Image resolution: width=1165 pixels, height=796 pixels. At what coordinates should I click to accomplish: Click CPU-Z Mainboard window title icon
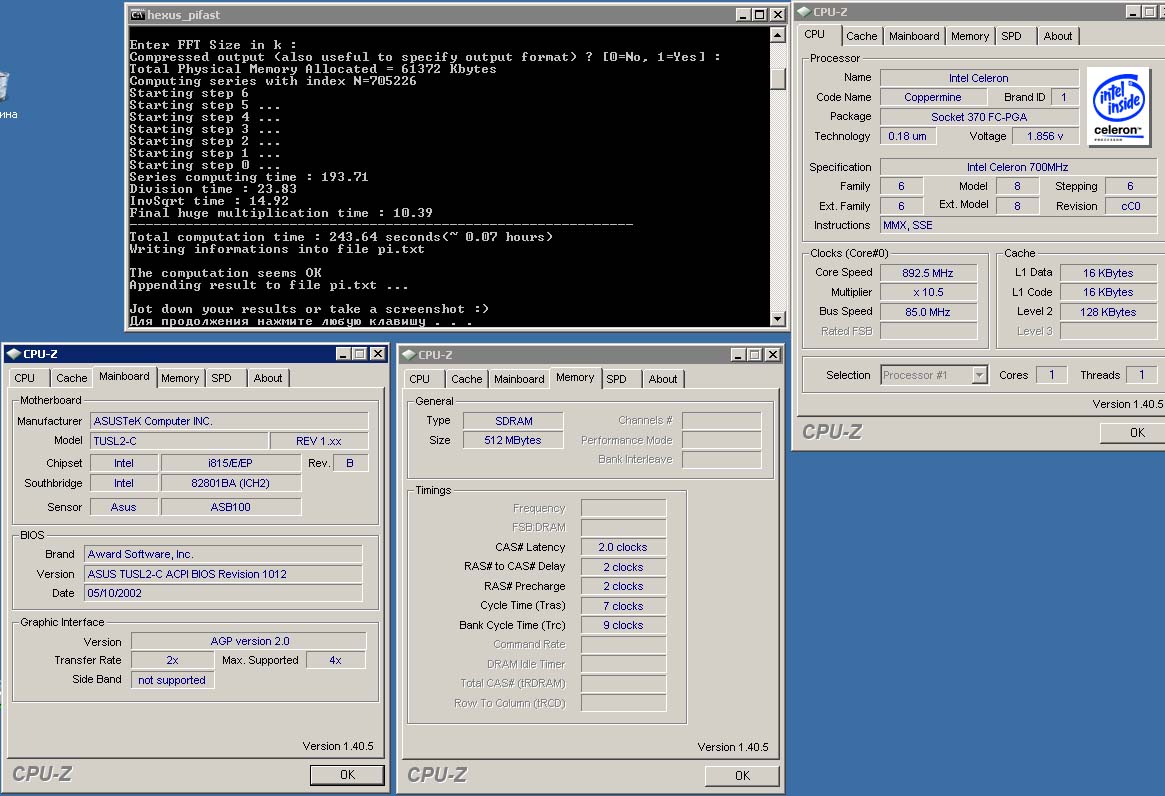pyautogui.click(x=13, y=354)
